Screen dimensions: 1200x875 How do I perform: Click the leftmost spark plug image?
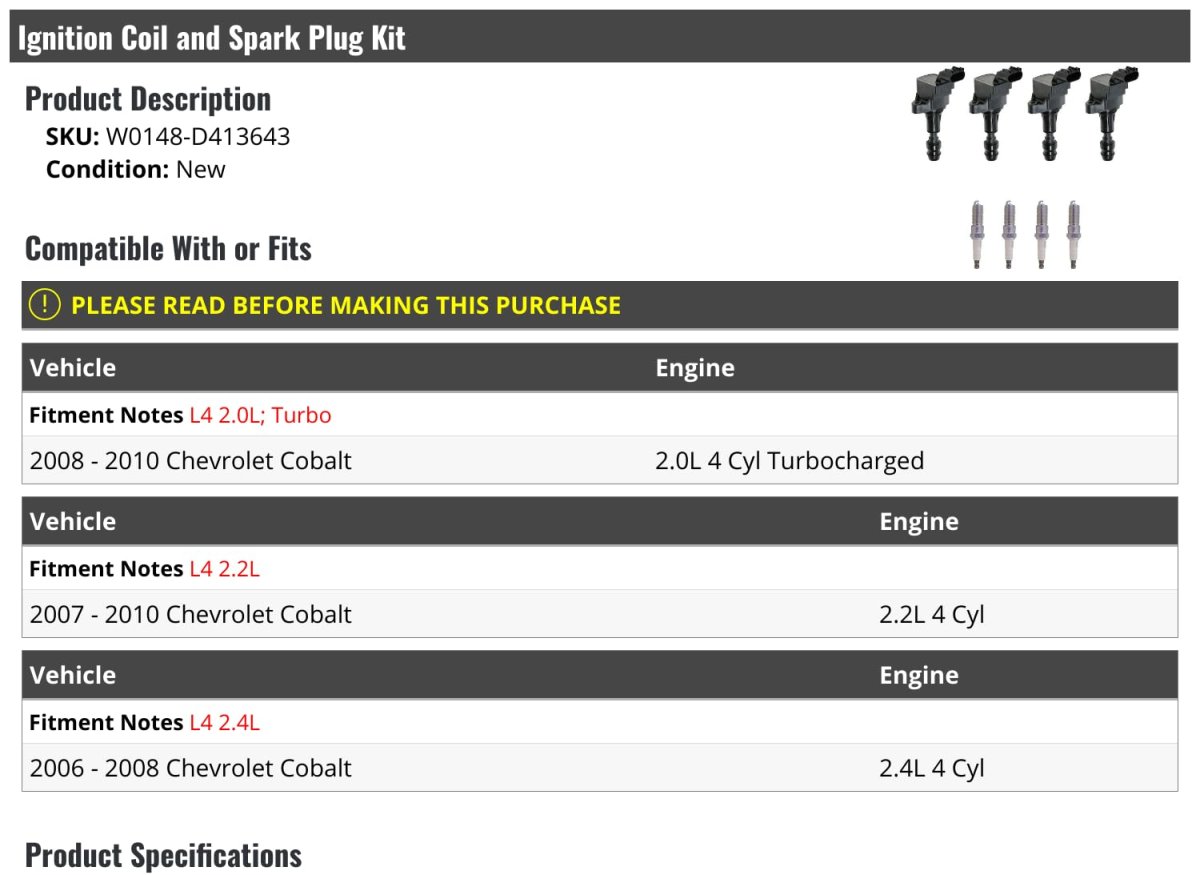coord(978,234)
